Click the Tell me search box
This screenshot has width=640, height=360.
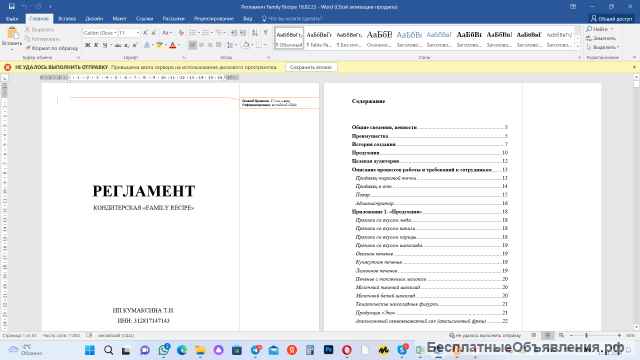tap(291, 19)
